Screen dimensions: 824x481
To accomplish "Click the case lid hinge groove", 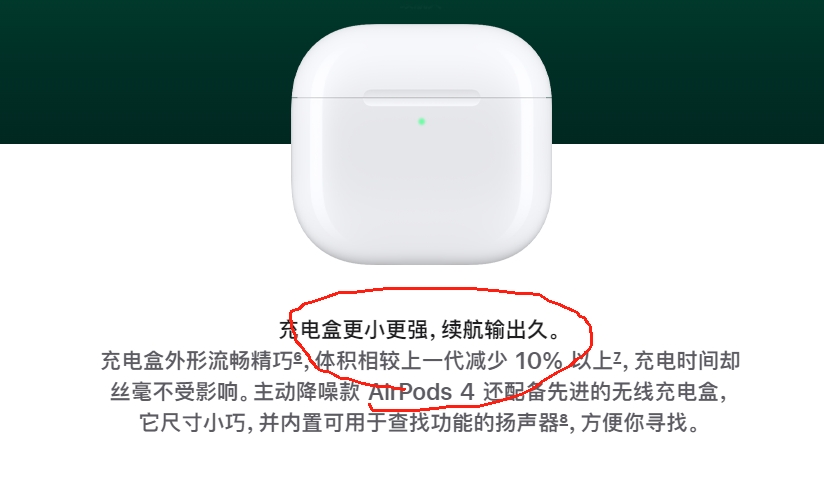I will (x=421, y=98).
